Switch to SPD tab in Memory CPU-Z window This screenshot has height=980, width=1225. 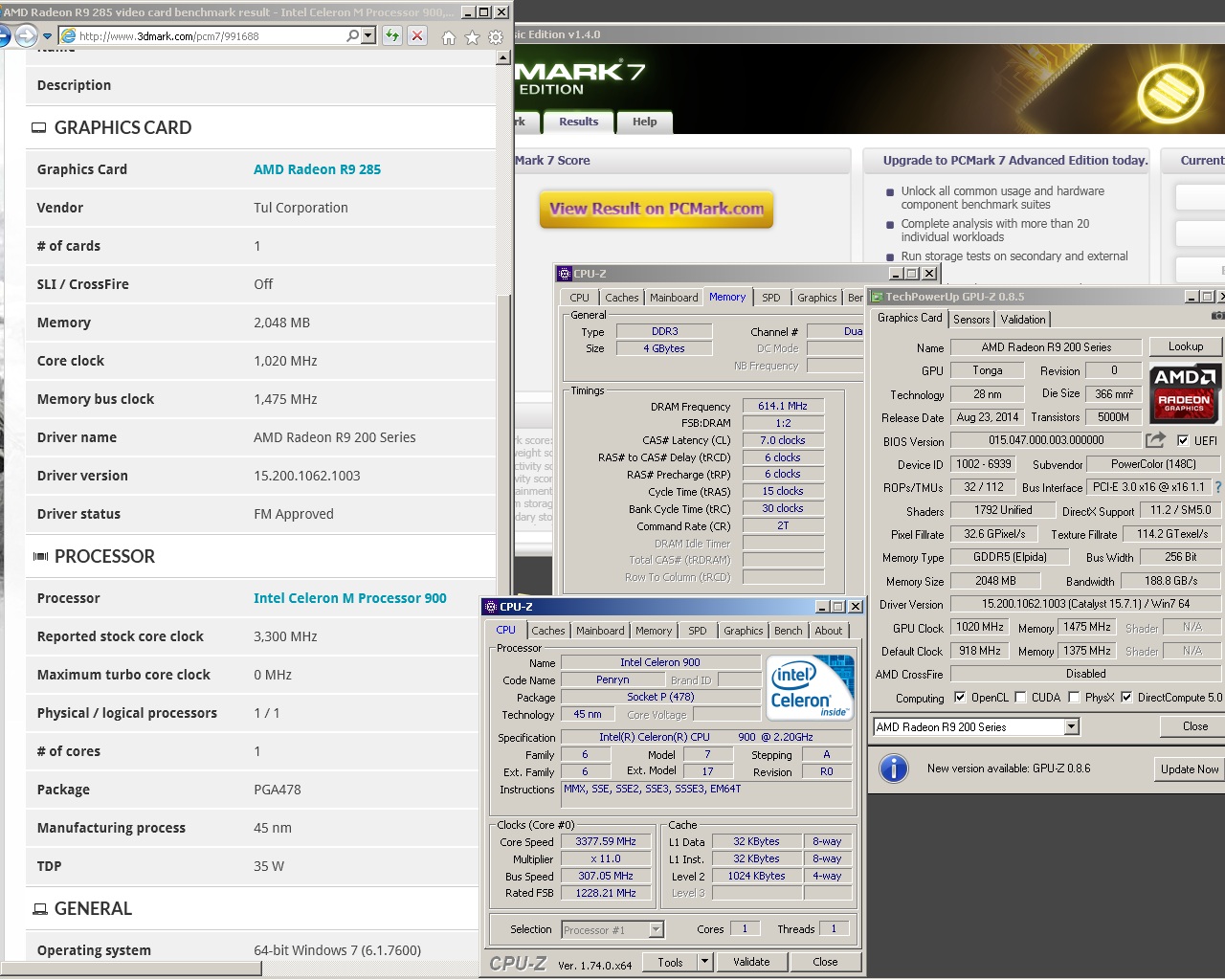(771, 298)
